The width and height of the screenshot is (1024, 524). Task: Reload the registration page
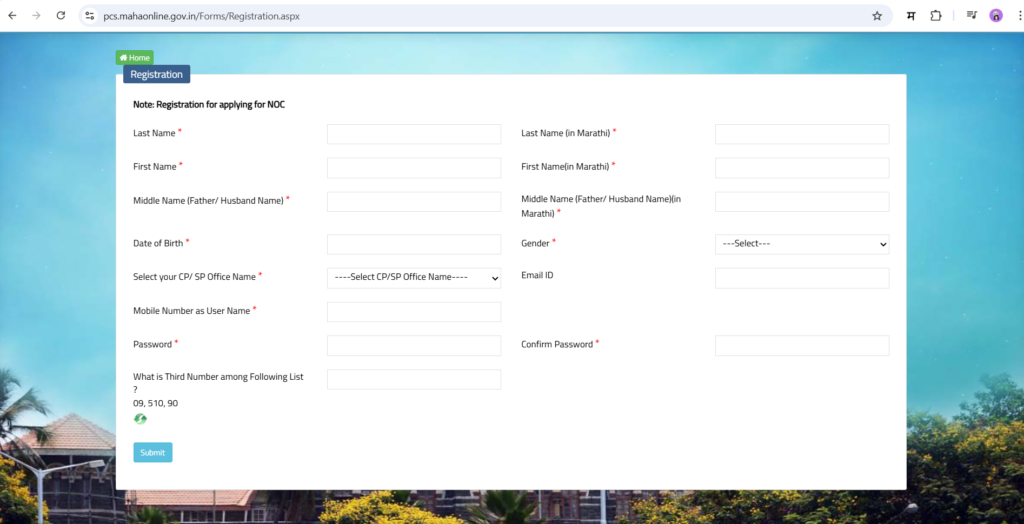tap(61, 16)
